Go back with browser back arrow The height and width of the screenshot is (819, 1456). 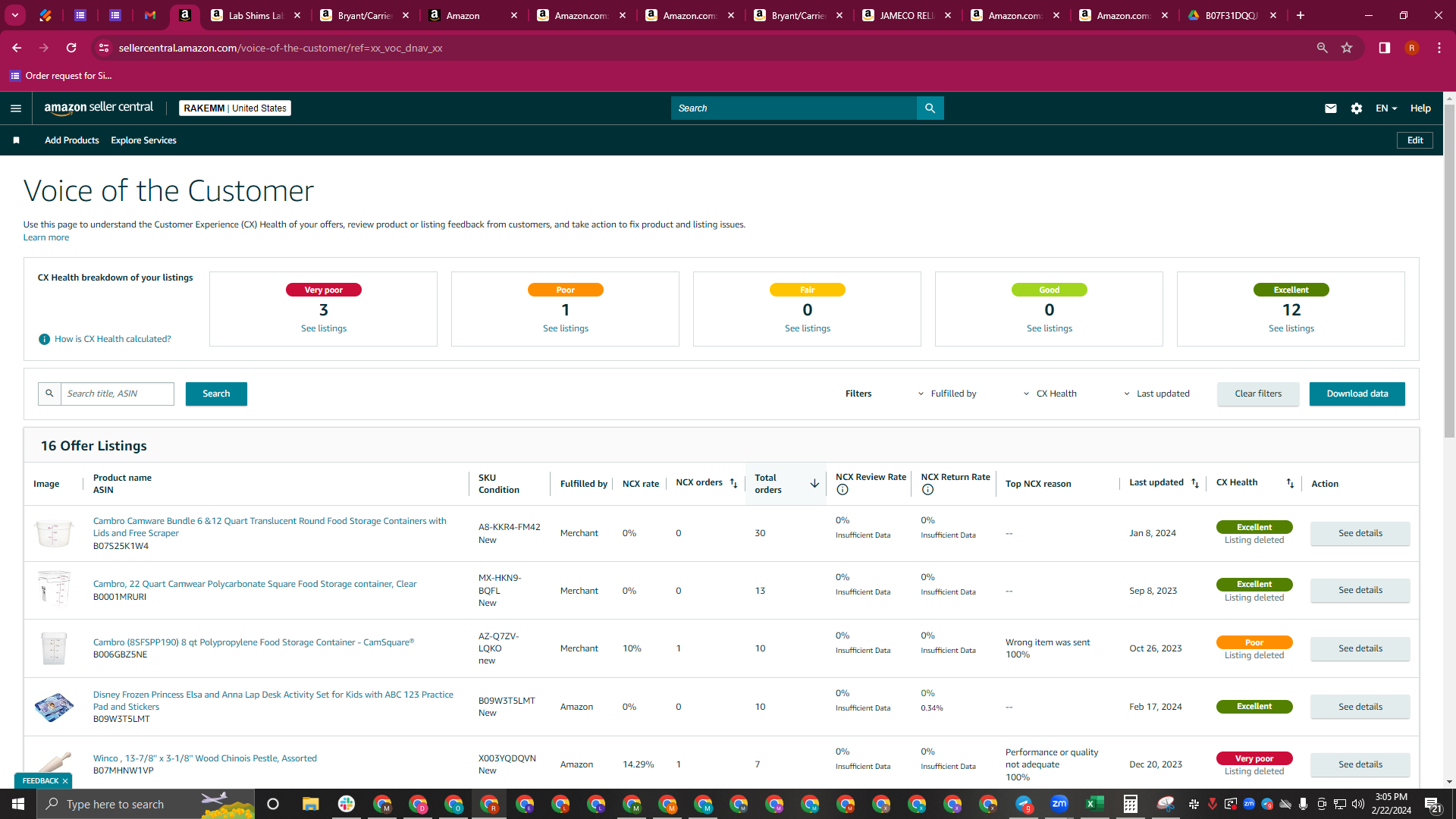[17, 48]
